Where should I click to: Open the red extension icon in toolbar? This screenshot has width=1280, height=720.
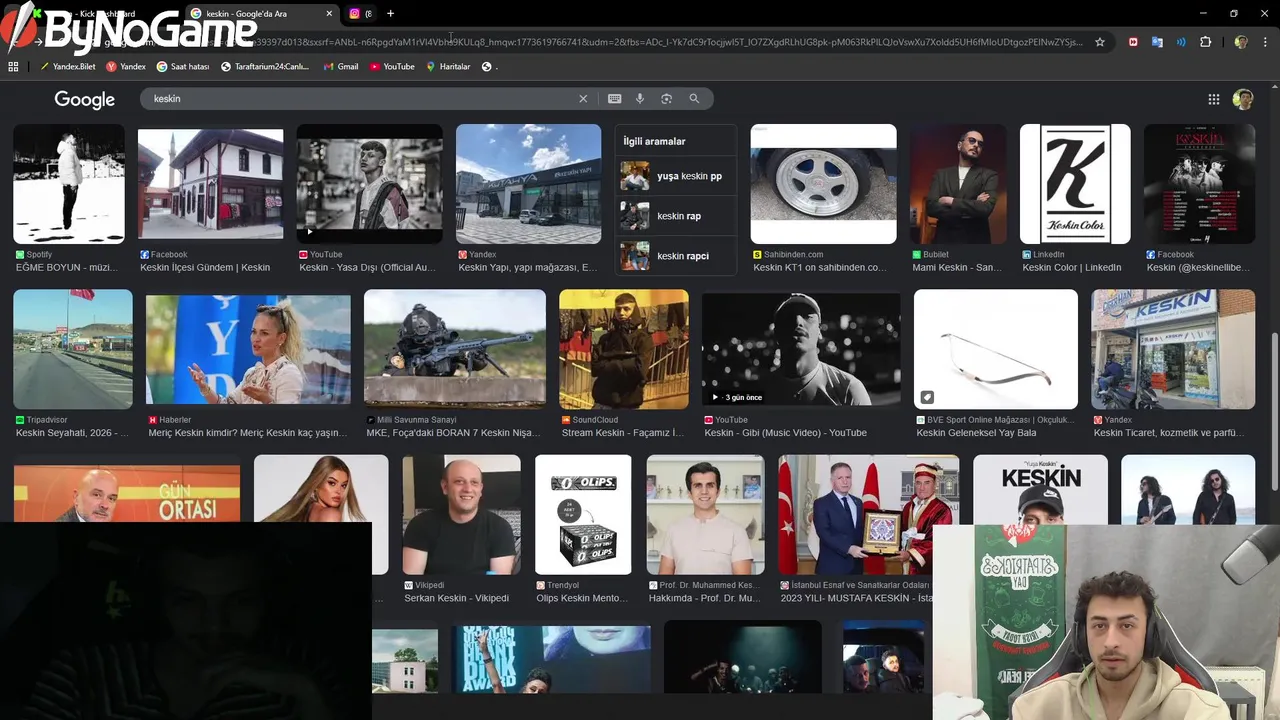pyautogui.click(x=1133, y=42)
